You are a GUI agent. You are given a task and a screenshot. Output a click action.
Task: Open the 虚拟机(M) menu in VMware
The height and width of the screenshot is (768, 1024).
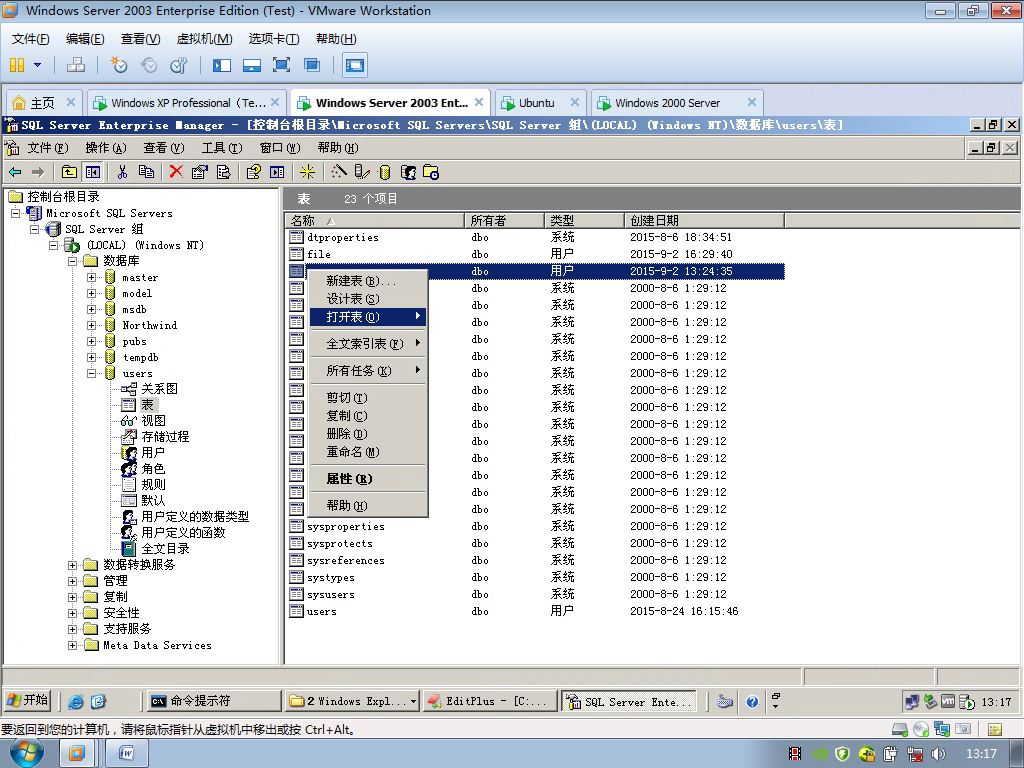pyautogui.click(x=204, y=39)
